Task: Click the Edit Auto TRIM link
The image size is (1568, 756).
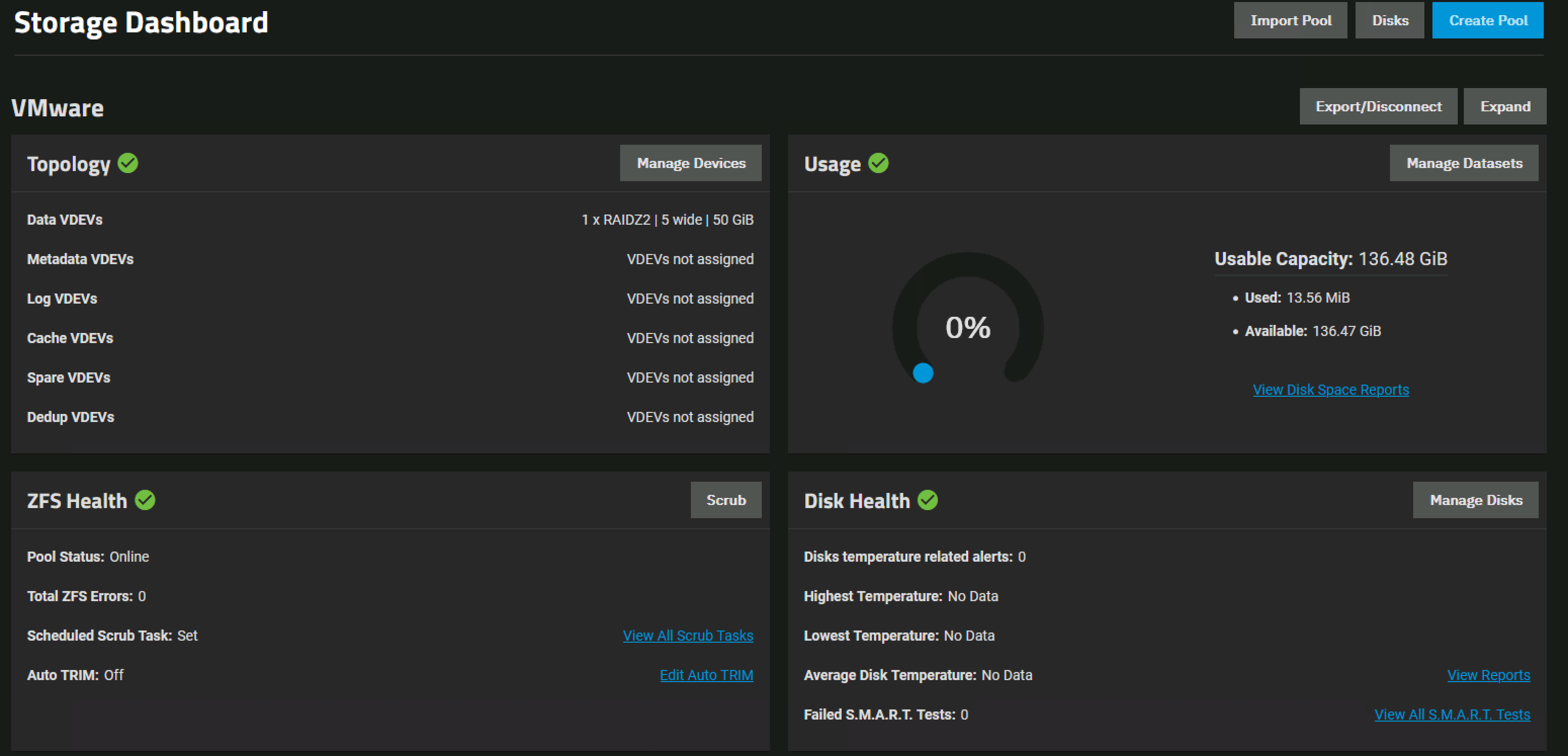Action: click(x=706, y=675)
